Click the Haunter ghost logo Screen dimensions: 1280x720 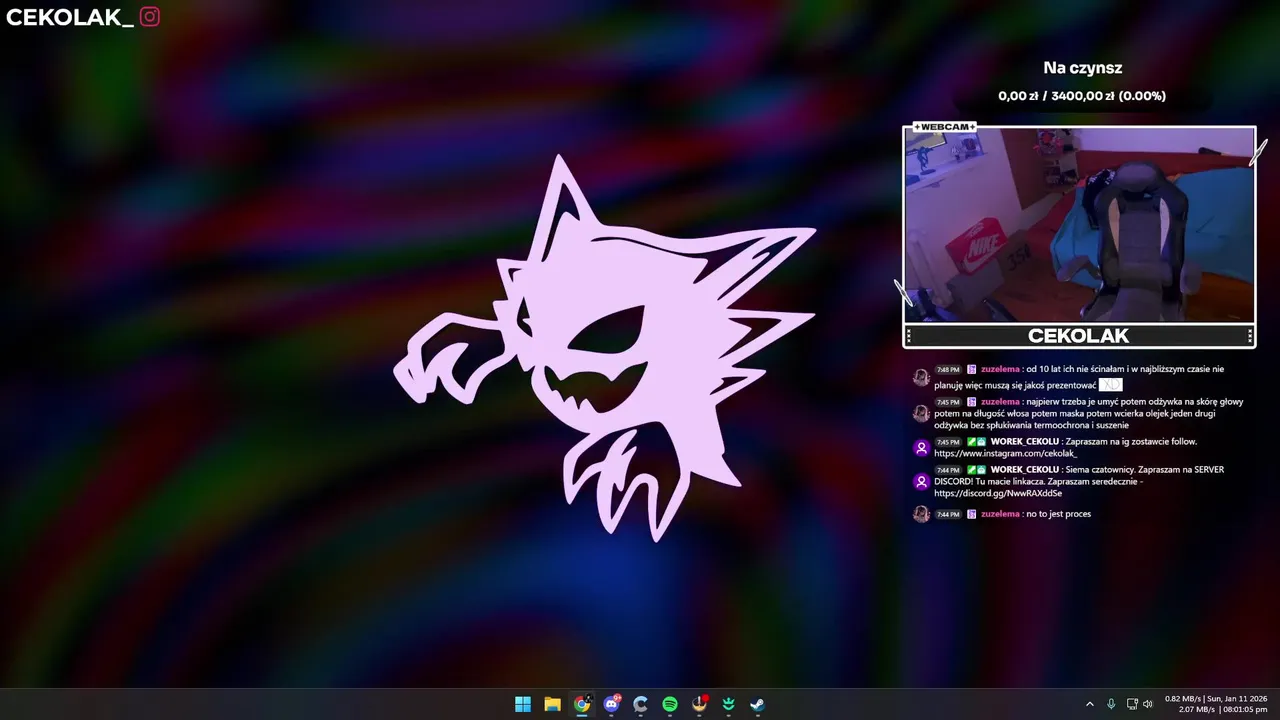[607, 347]
